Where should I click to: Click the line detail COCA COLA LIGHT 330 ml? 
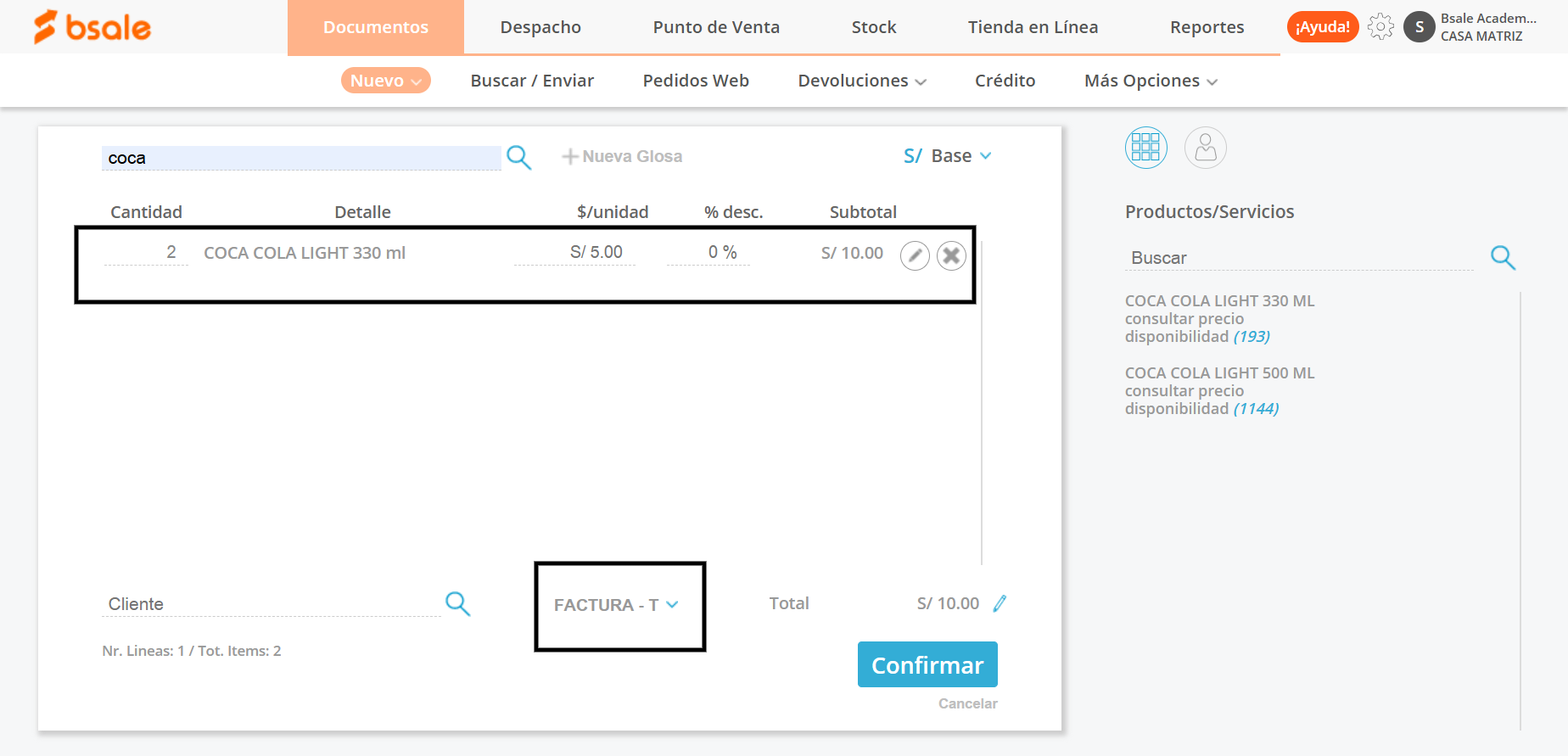(x=305, y=253)
